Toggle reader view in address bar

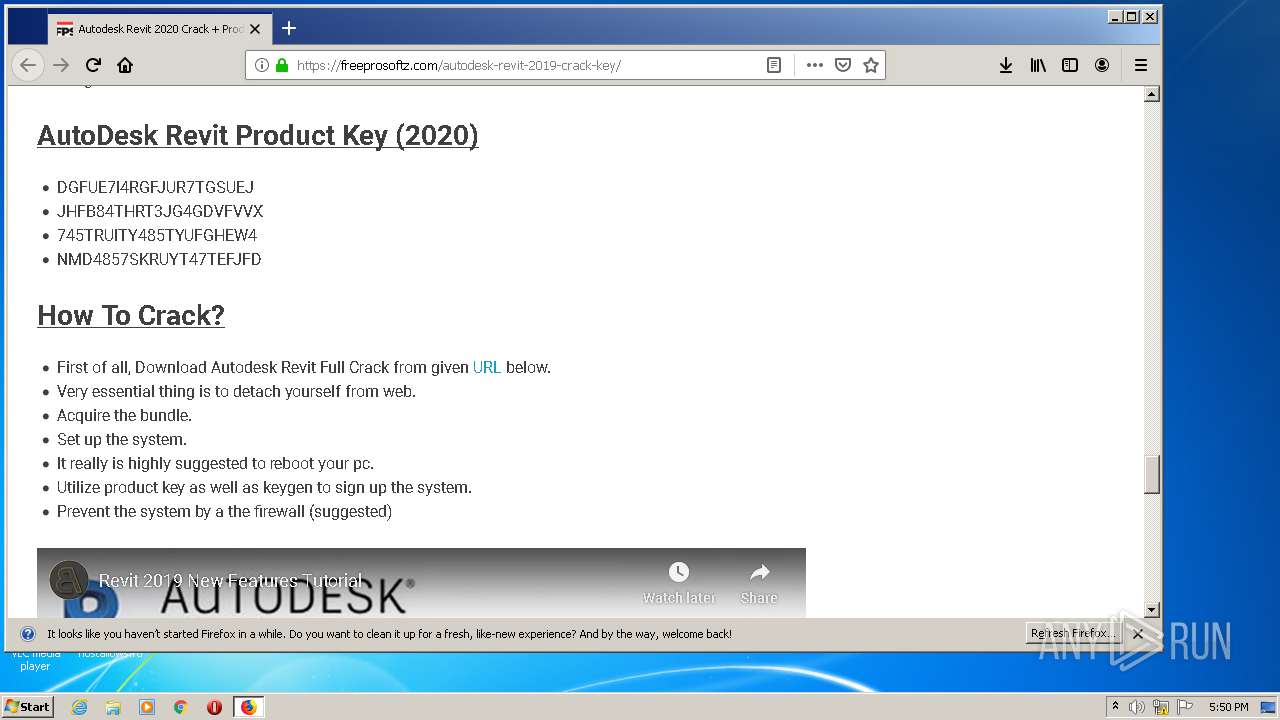773,65
